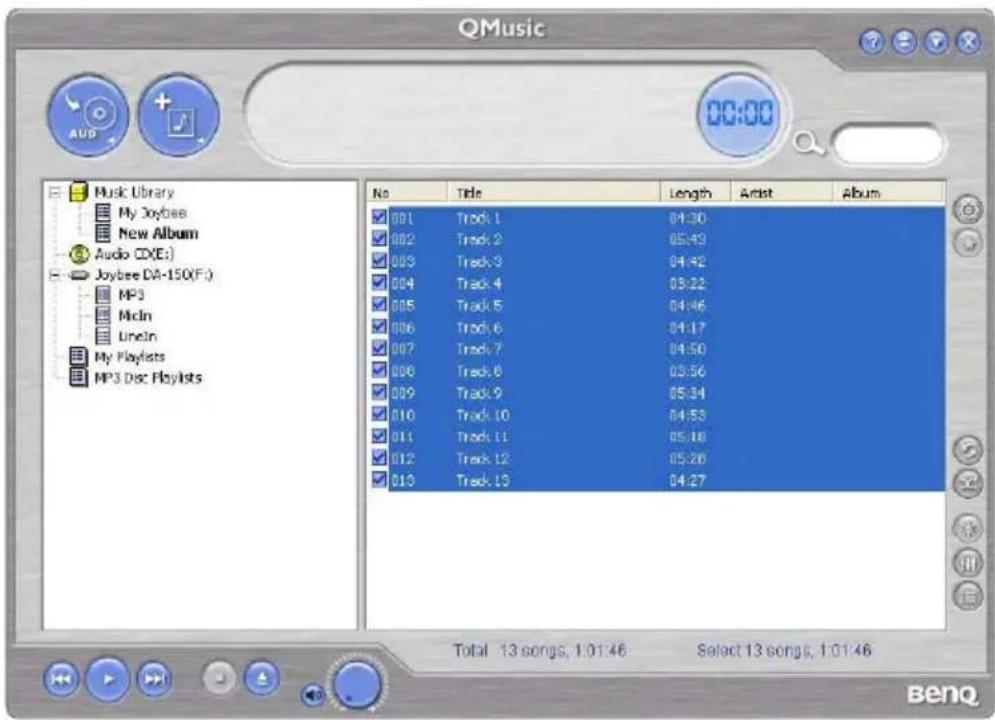
Task: Open the help question mark icon
Action: tap(872, 42)
